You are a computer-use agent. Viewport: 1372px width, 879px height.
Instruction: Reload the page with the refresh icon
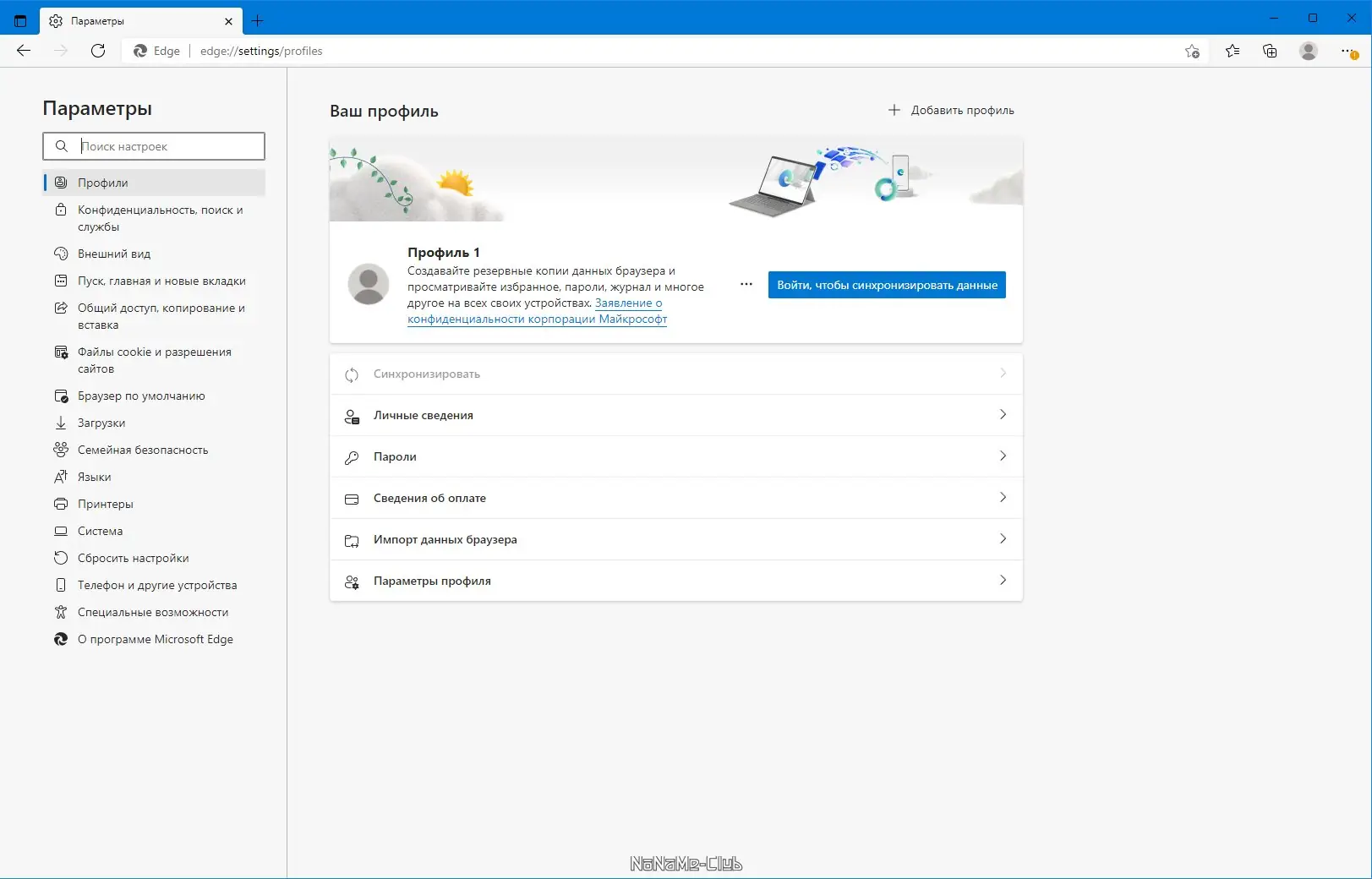pyautogui.click(x=98, y=51)
